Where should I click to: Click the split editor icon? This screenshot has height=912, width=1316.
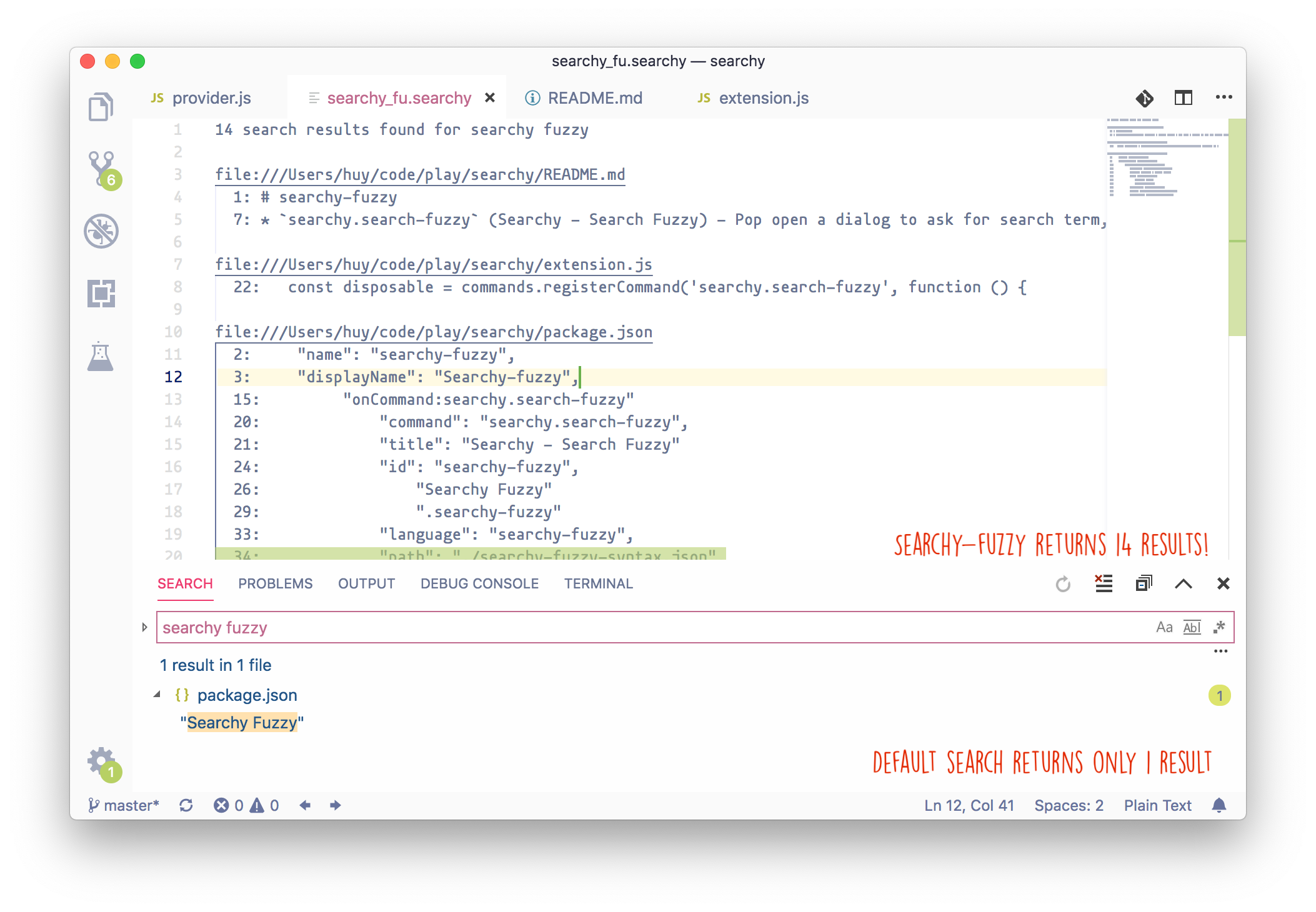point(1183,98)
